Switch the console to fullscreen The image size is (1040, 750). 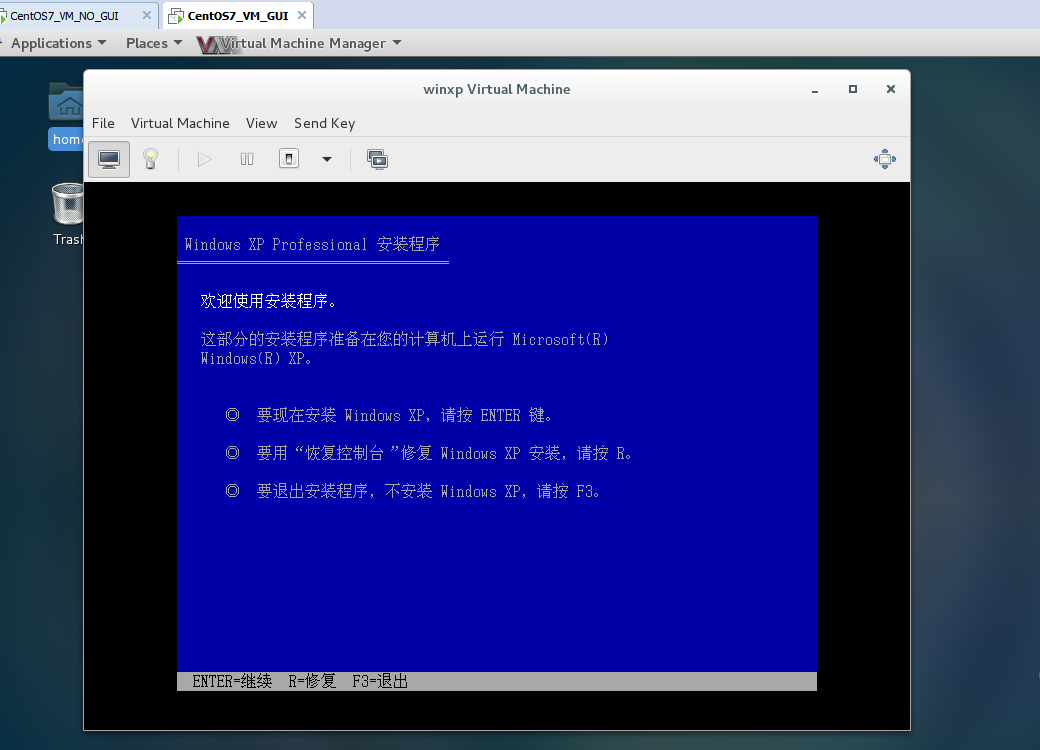click(884, 159)
